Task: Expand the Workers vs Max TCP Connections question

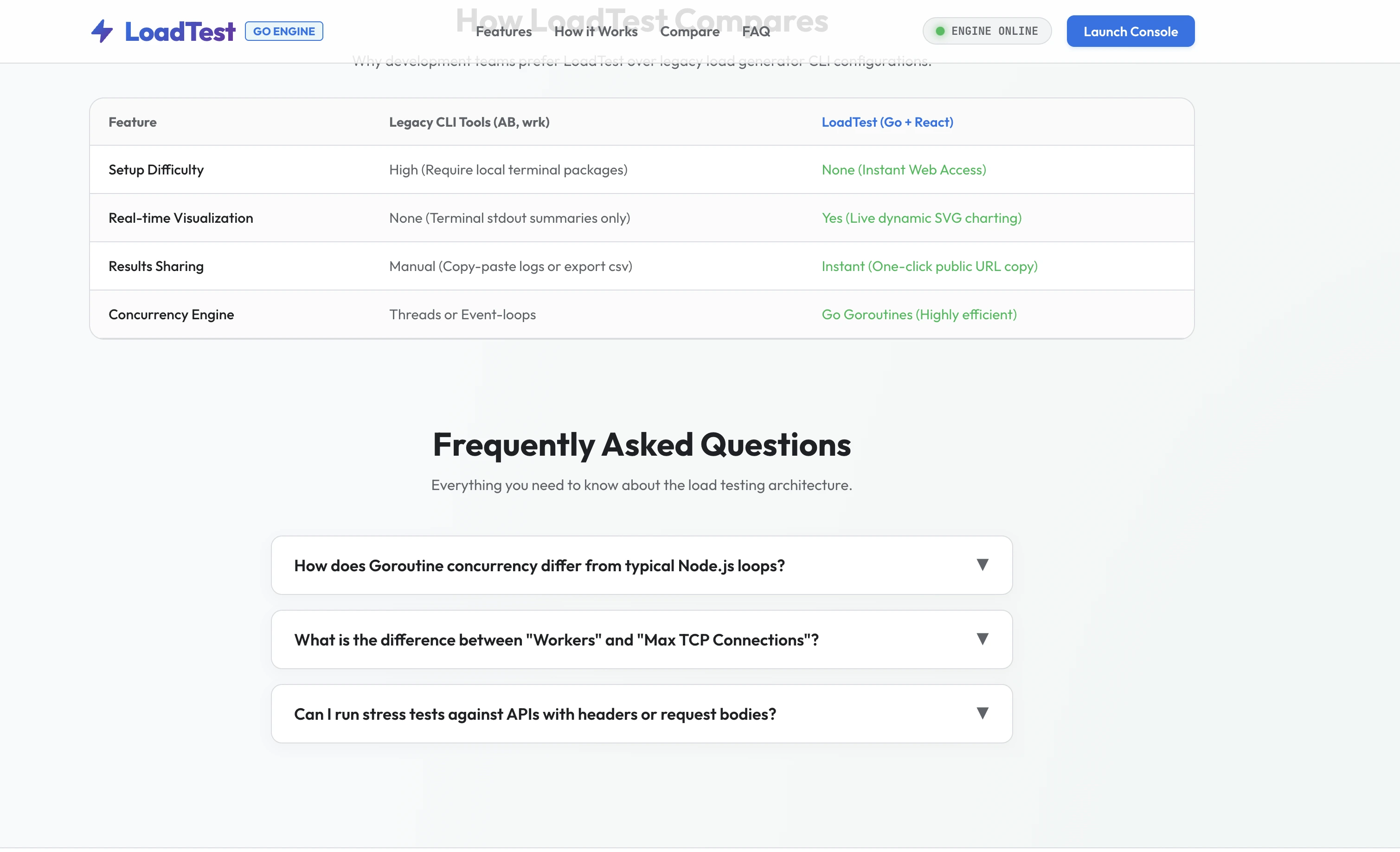Action: tap(642, 639)
